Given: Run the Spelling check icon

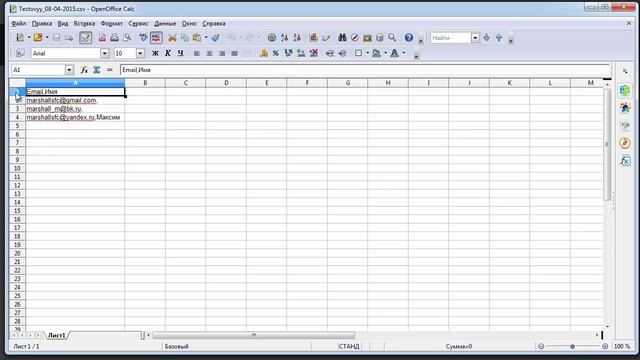Looking at the screenshot, I should [x=143, y=38].
